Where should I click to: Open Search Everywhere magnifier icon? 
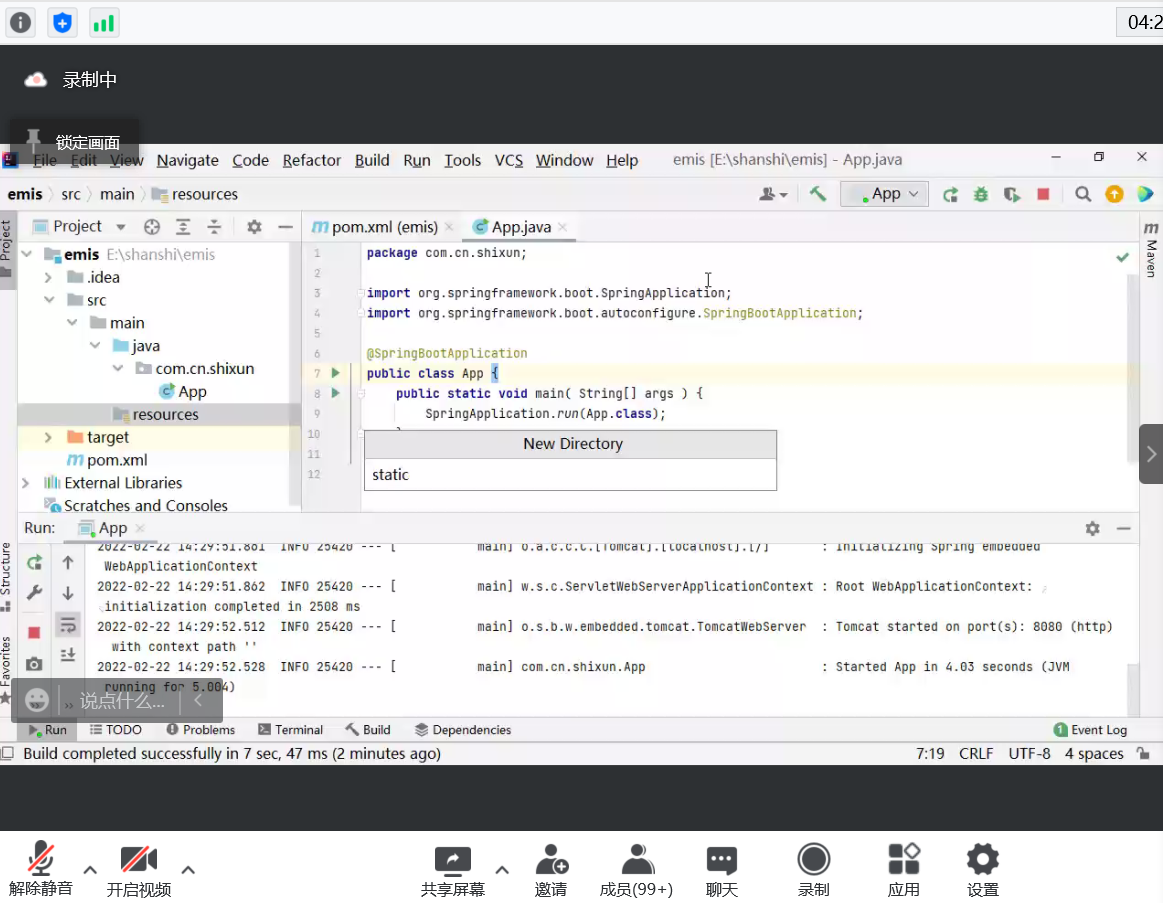(x=1083, y=194)
